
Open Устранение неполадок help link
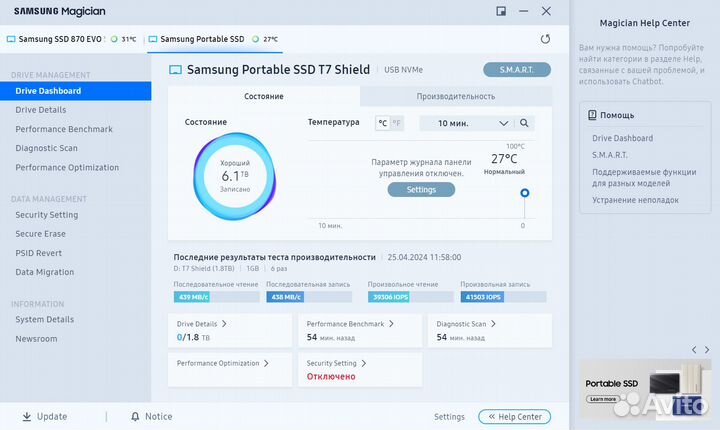pyautogui.click(x=635, y=200)
